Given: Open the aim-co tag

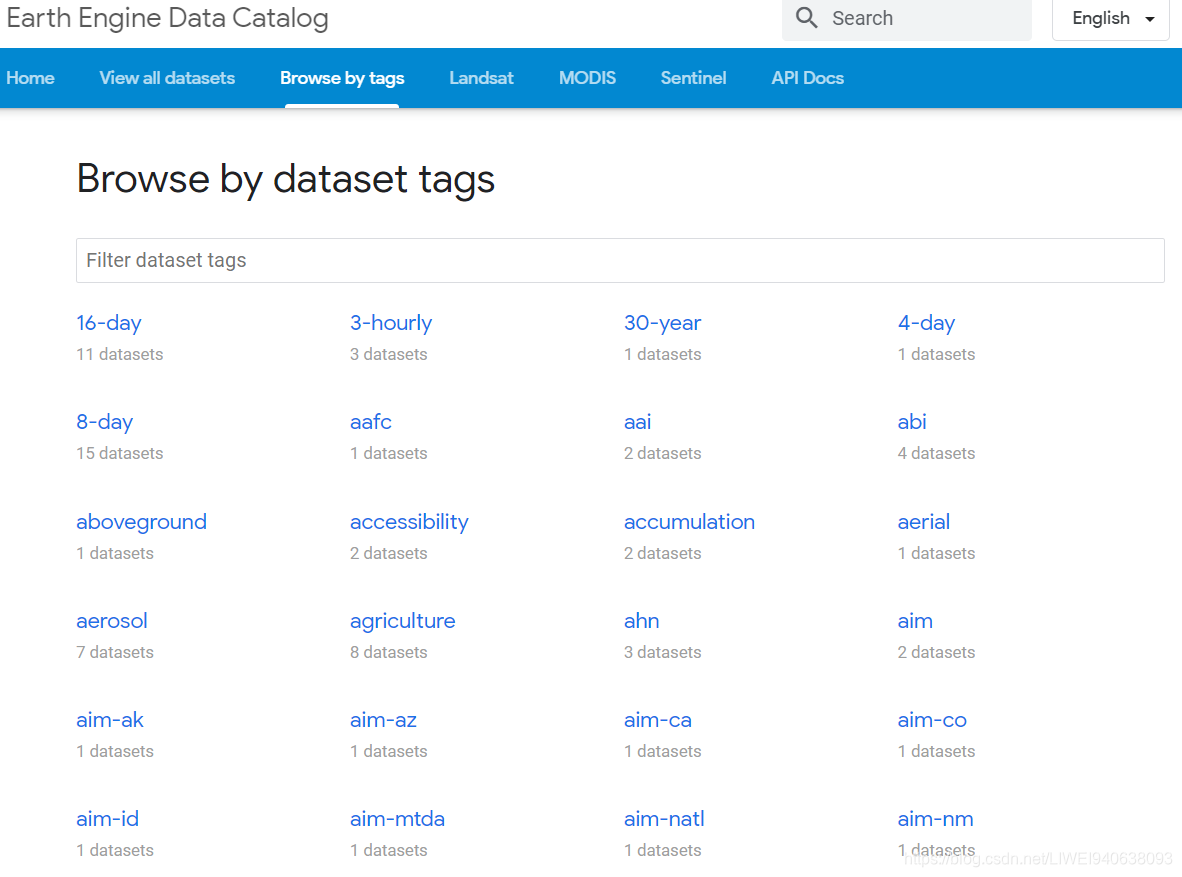Looking at the screenshot, I should coord(932,719).
